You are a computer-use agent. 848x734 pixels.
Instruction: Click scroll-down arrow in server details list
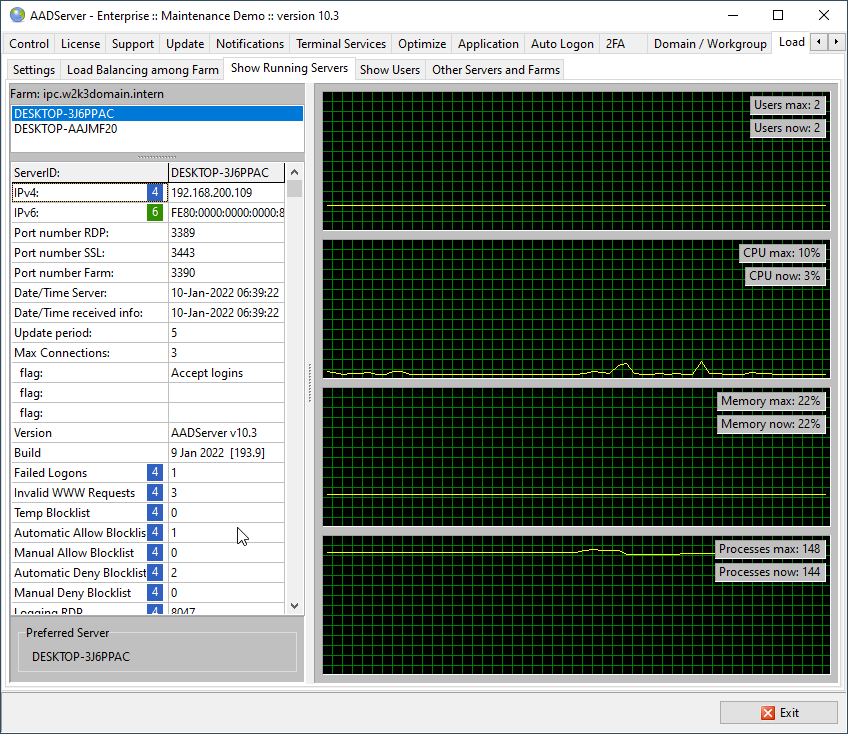coord(294,605)
